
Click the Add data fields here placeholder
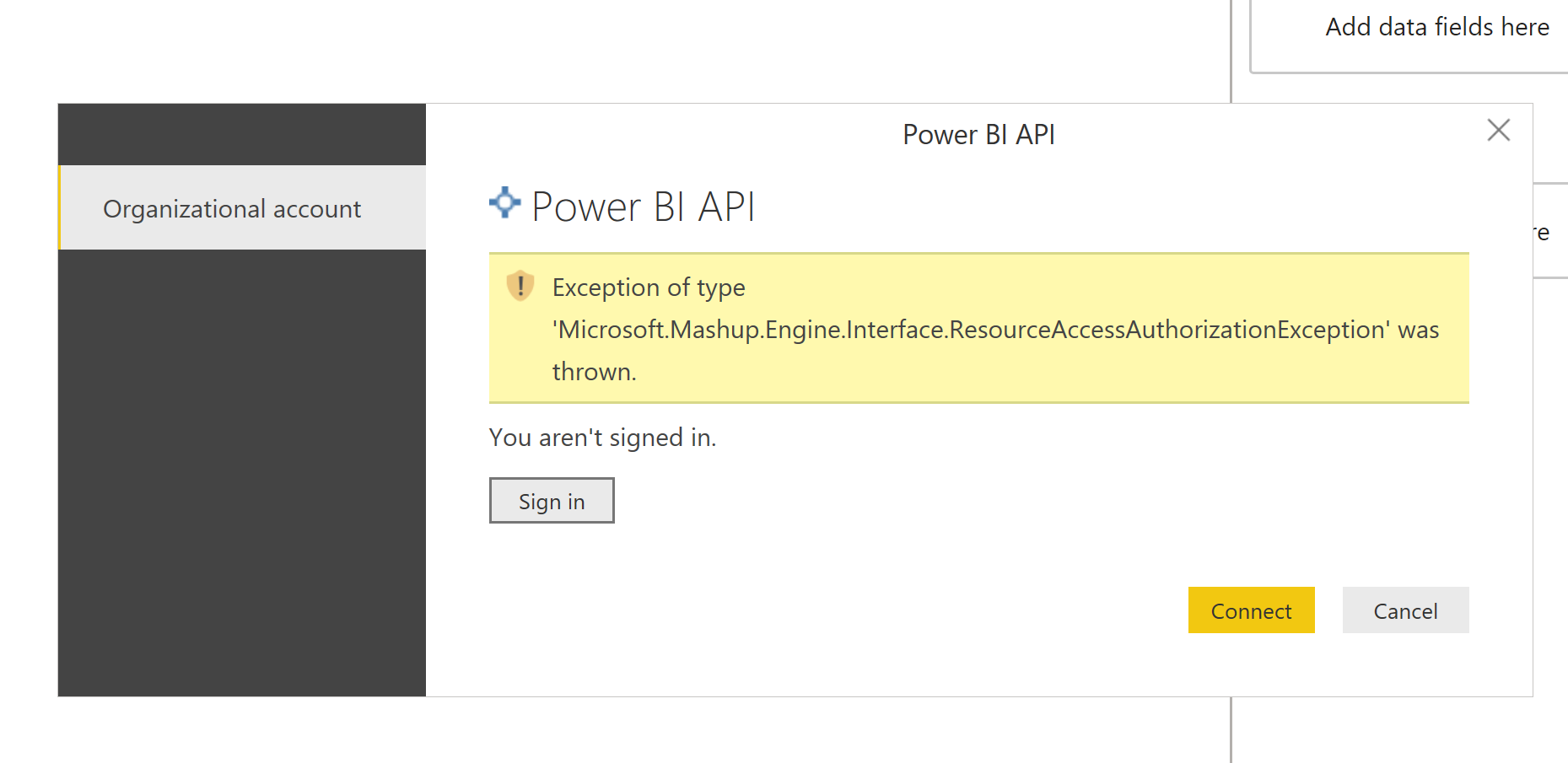click(1437, 26)
